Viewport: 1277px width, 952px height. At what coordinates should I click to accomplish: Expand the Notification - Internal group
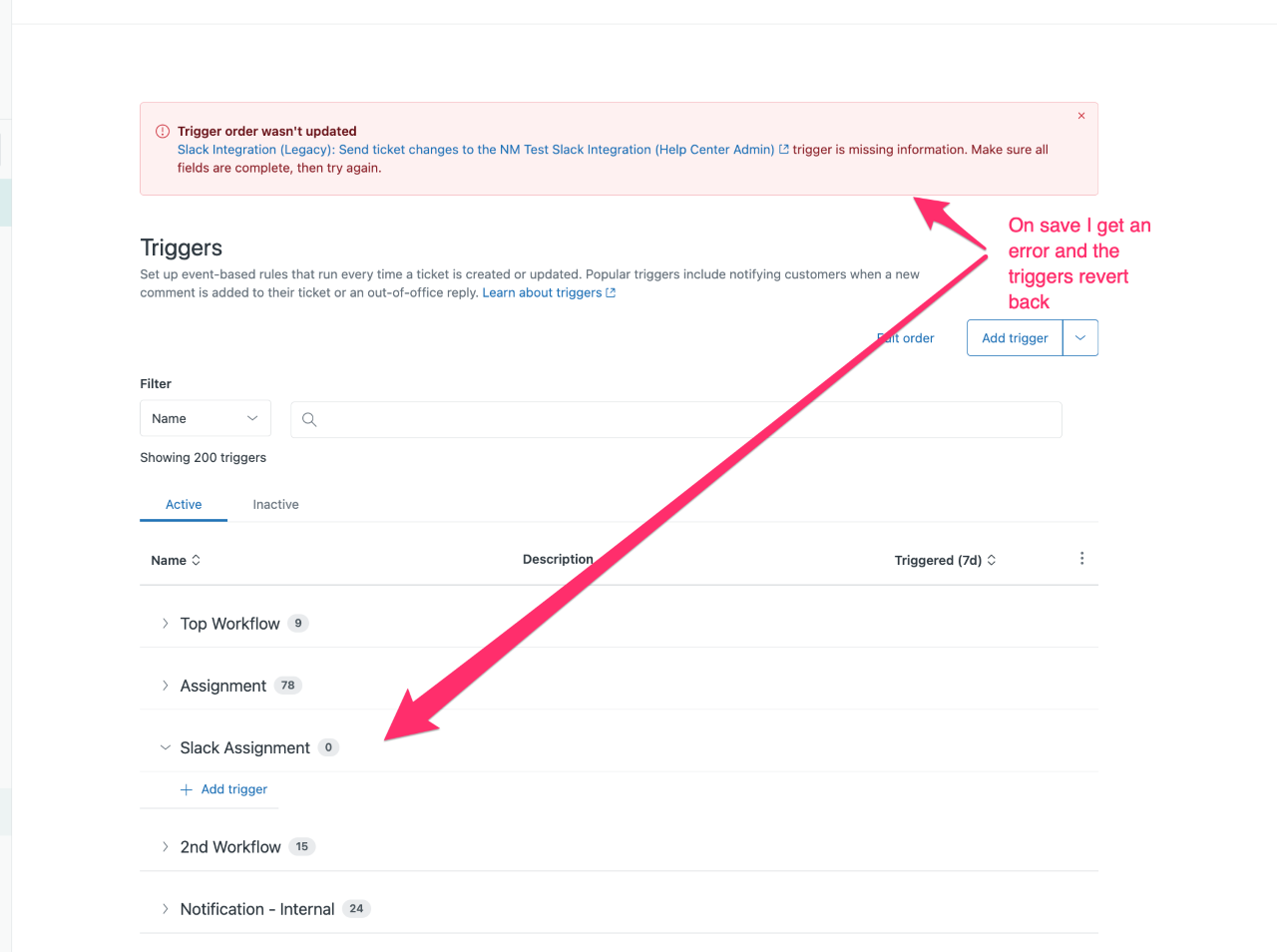(x=165, y=908)
